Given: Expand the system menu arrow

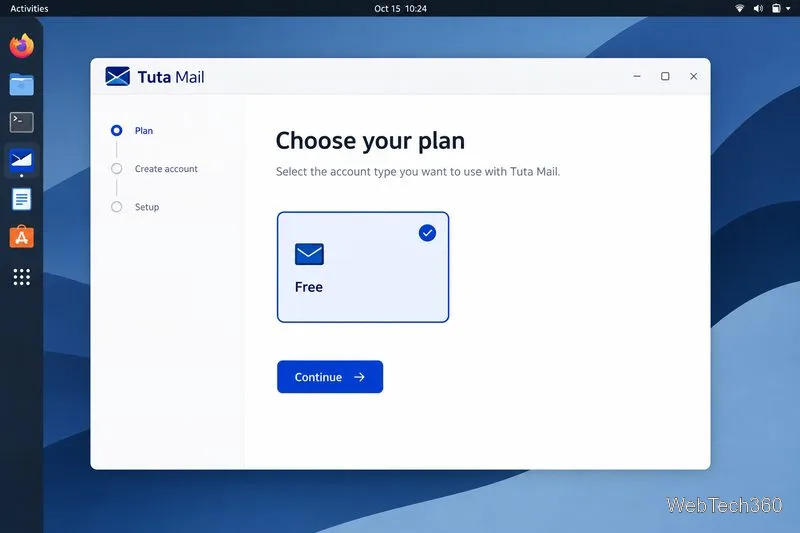Looking at the screenshot, I should coord(788,9).
